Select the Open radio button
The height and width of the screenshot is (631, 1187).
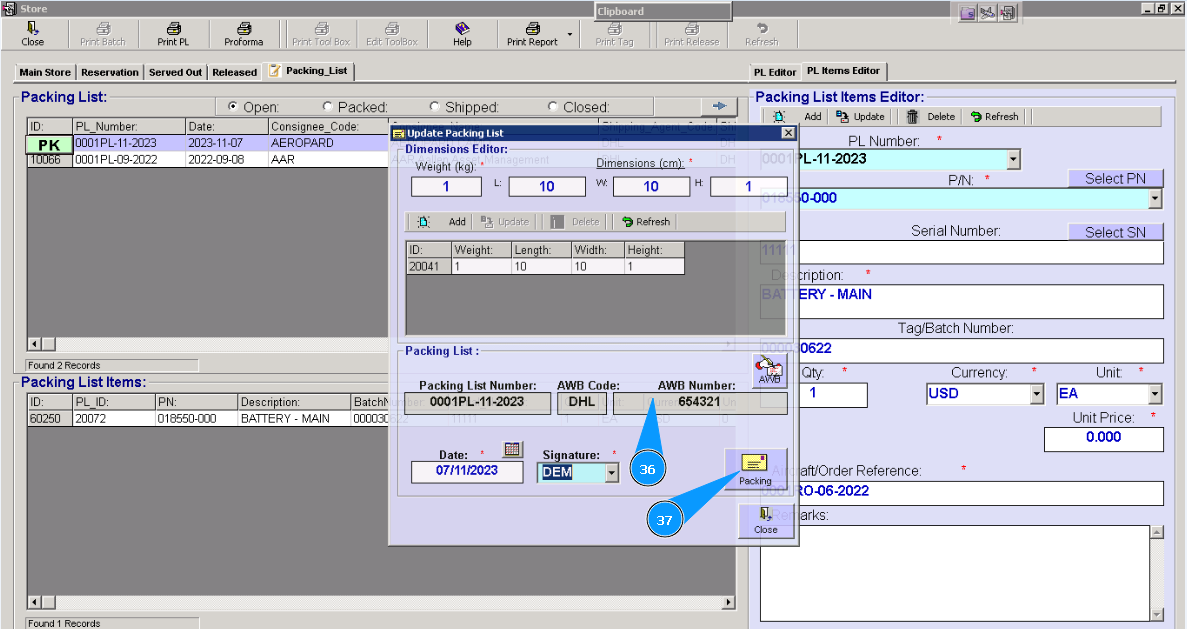tap(233, 107)
